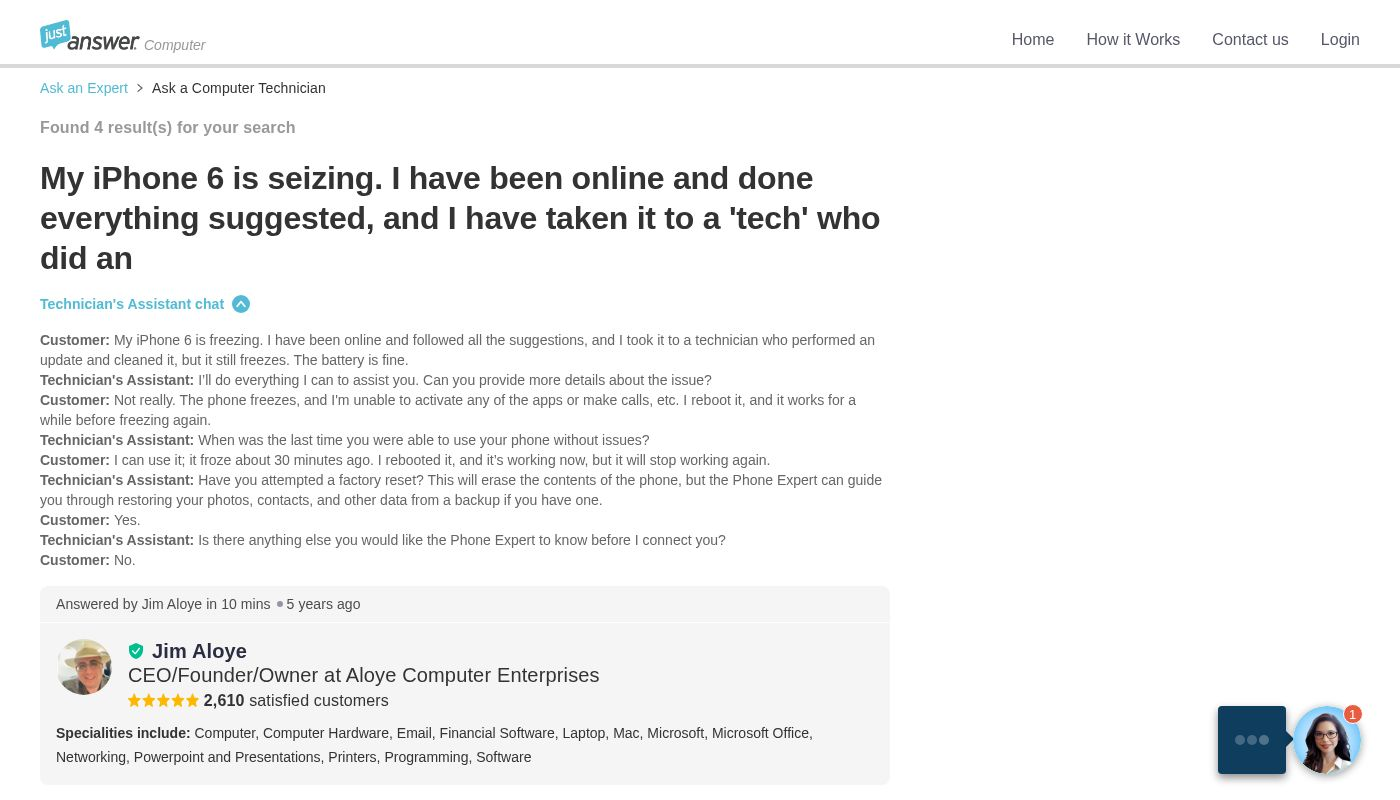
Task: Go to the Home menu item
Action: pyautogui.click(x=1032, y=40)
